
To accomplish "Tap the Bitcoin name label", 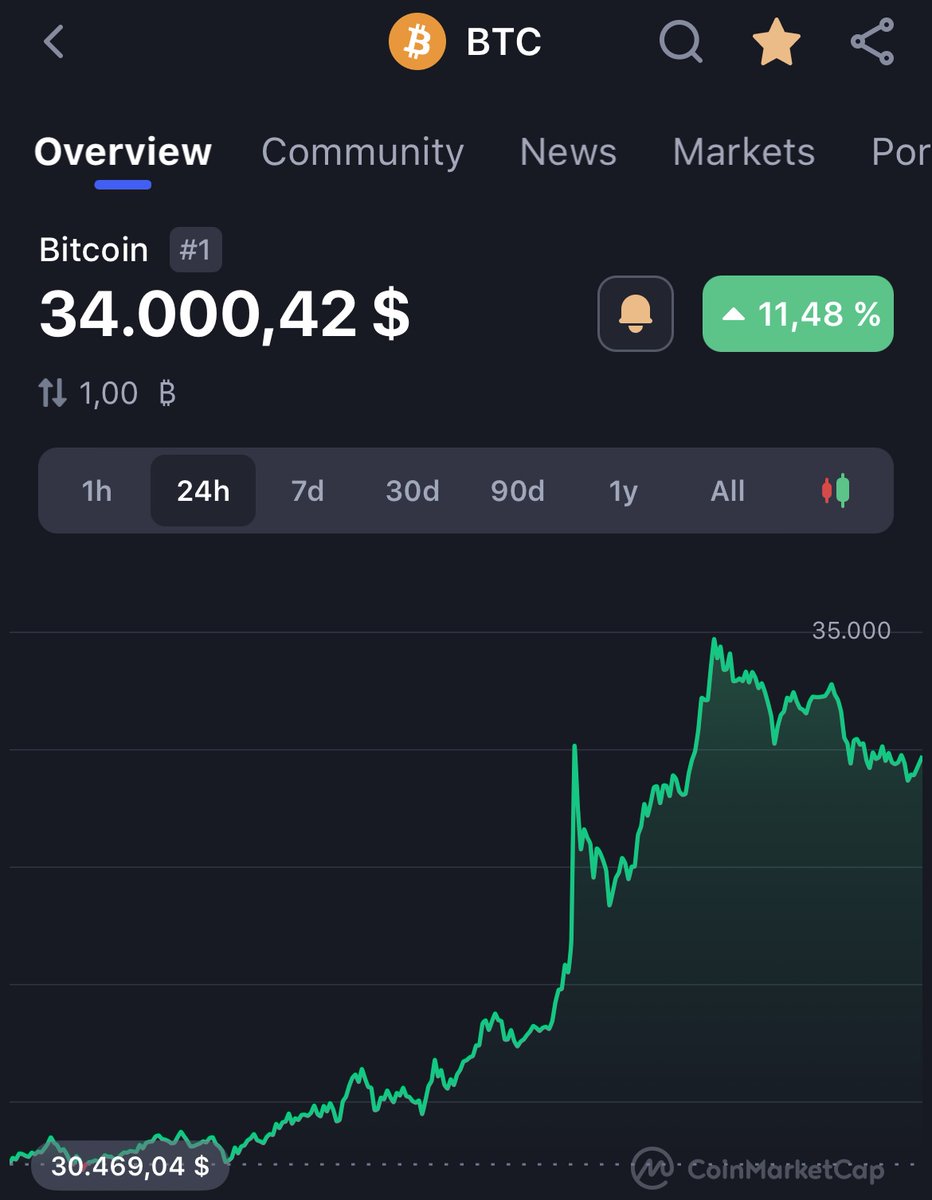I will pos(93,250).
